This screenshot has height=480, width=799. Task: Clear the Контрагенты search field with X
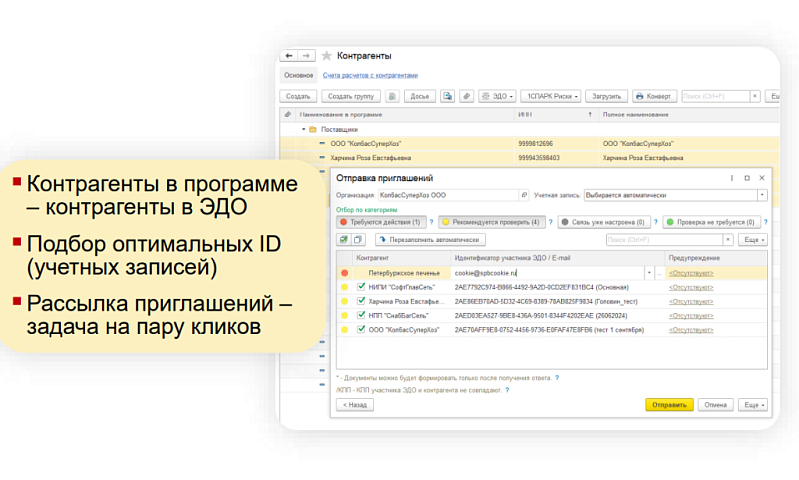[x=755, y=96]
